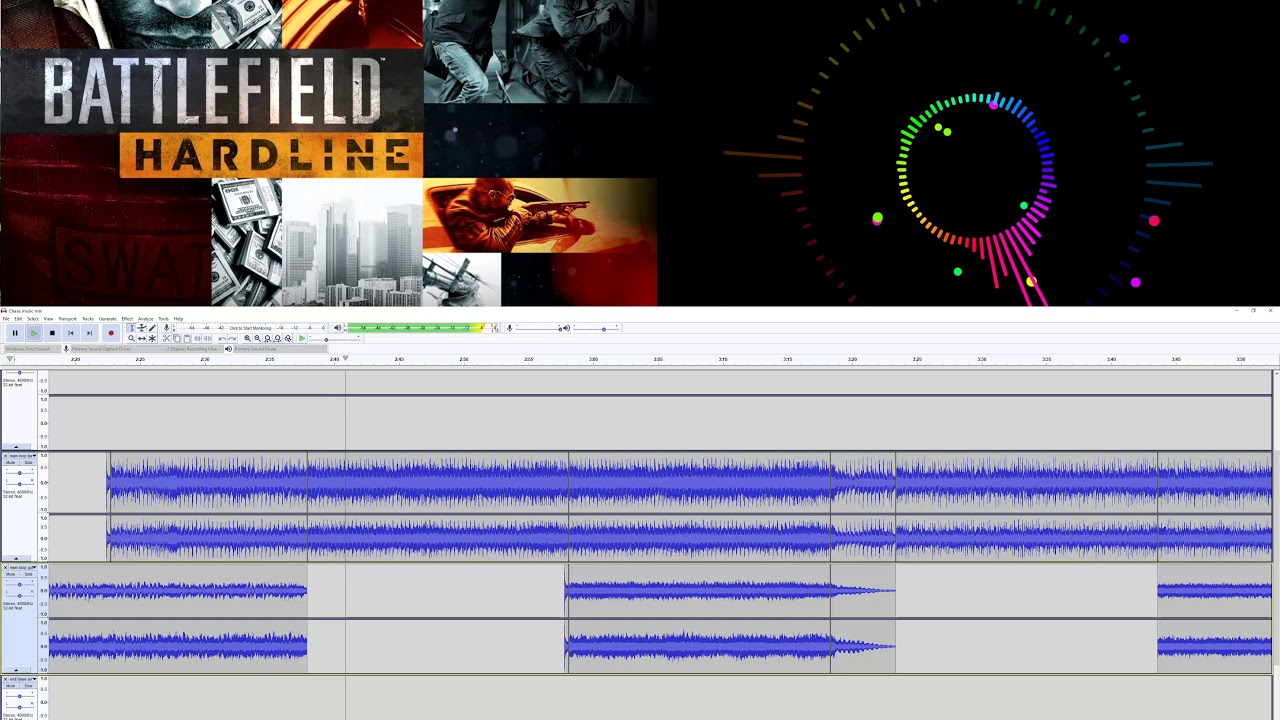Viewport: 1280px width, 720px height.
Task: Collapse the first track with its bottom arrow
Action: (x=16, y=446)
